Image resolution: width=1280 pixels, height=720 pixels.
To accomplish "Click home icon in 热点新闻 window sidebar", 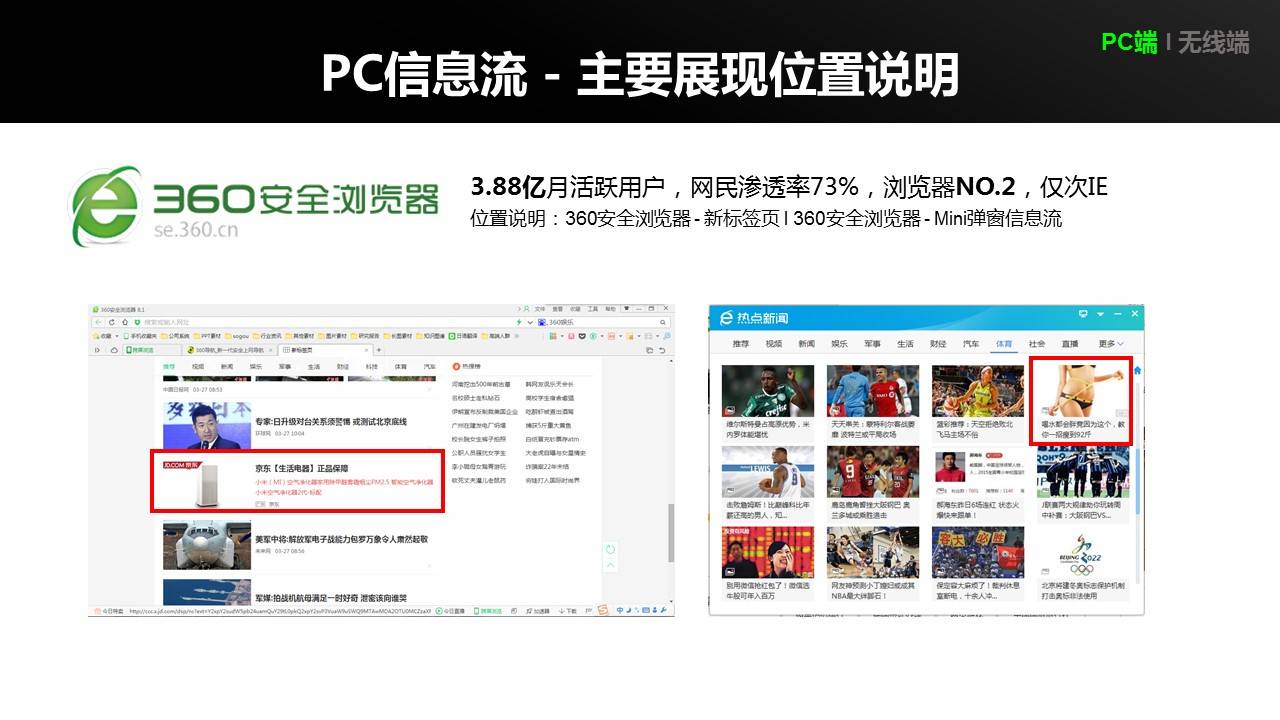I will [1137, 372].
